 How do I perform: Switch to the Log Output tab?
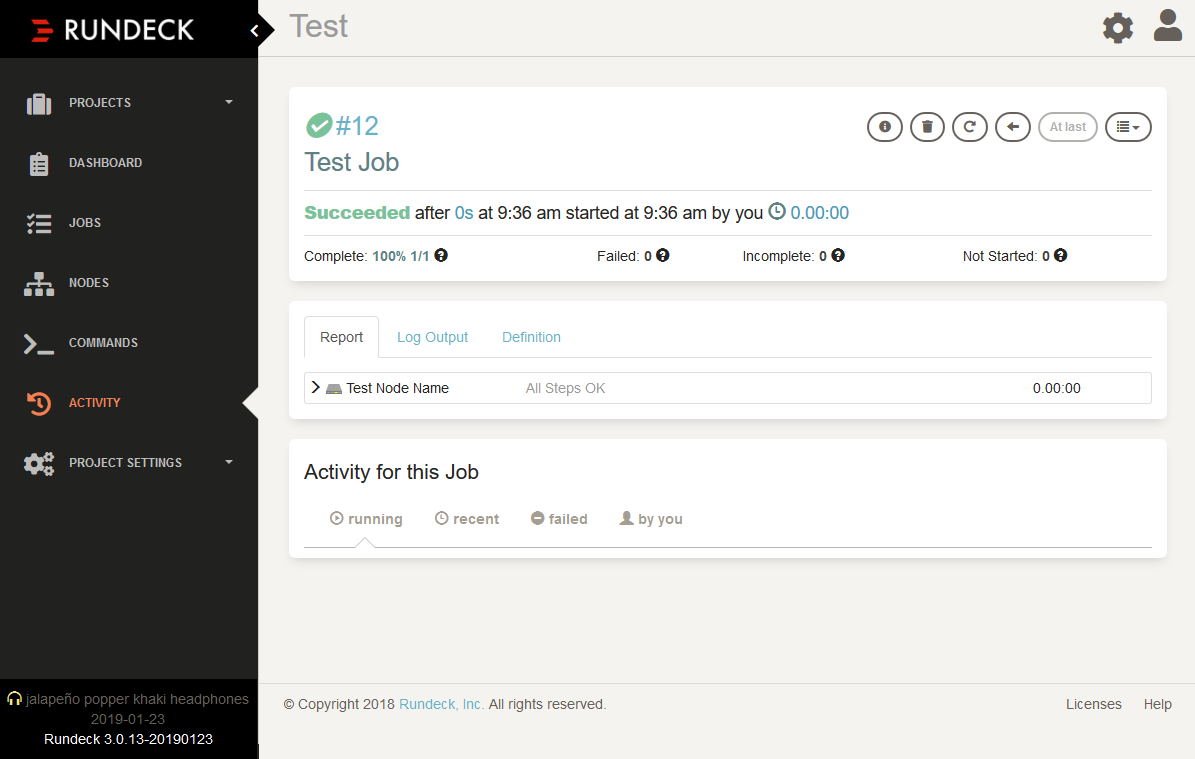click(x=432, y=337)
